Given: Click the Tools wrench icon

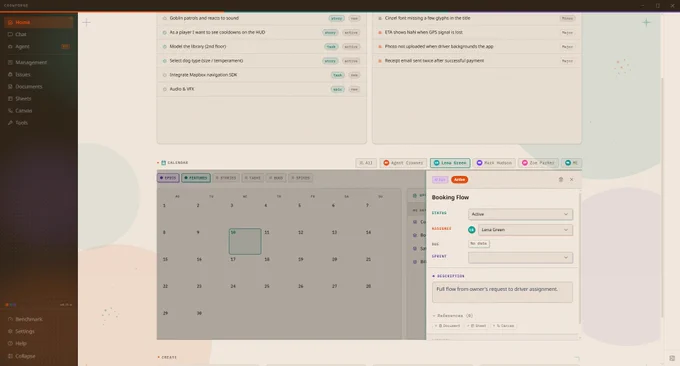Looking at the screenshot, I should coord(10,123).
